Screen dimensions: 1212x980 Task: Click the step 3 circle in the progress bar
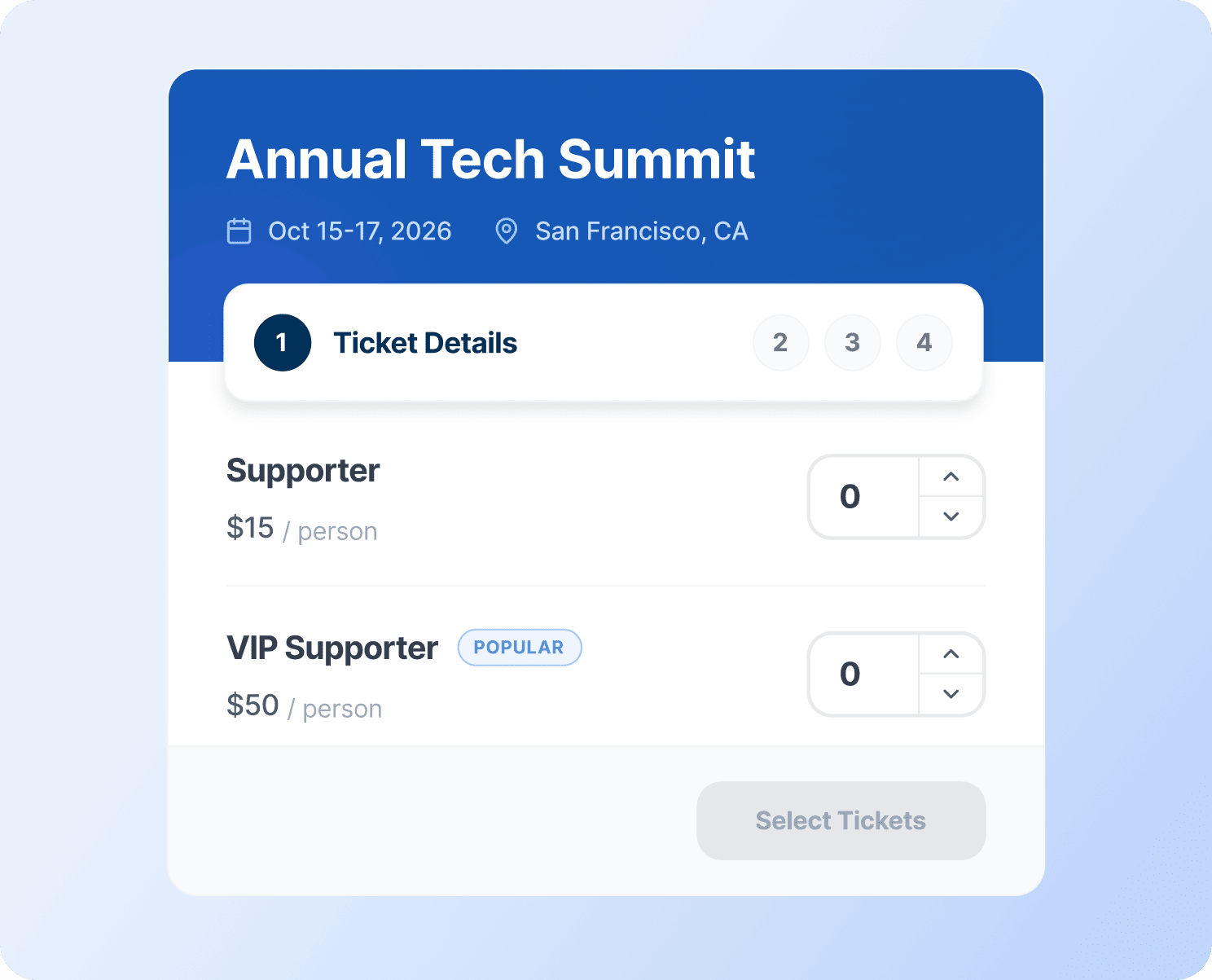point(852,342)
